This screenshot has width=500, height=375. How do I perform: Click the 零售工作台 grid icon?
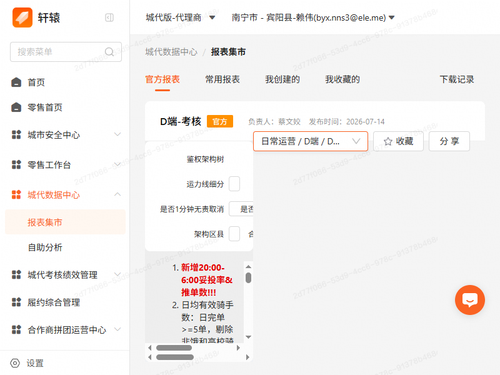(16, 164)
